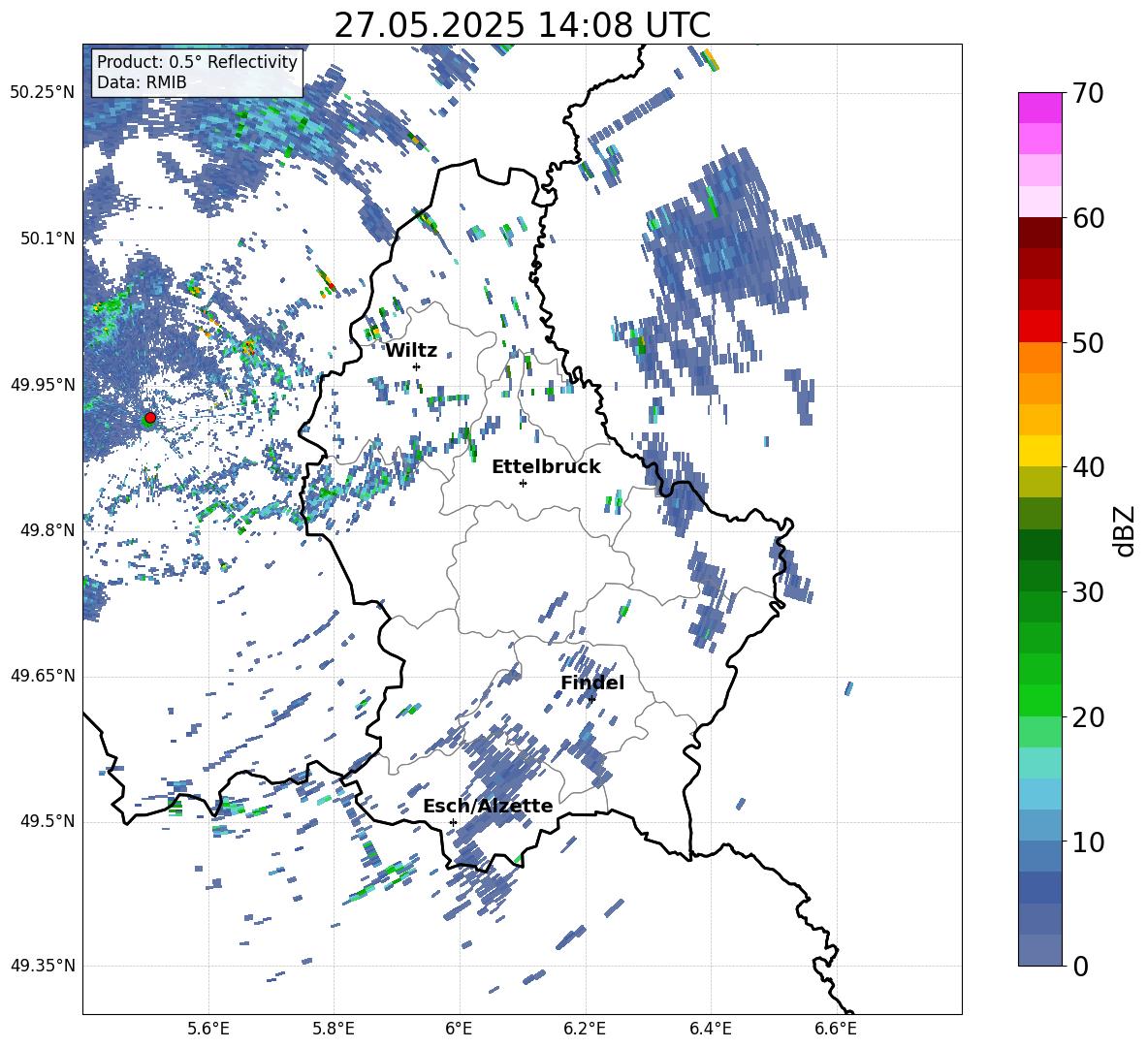Image resolution: width=1148 pixels, height=1048 pixels.
Task: Click the colorbar tick label 60
Action: [x=1089, y=218]
